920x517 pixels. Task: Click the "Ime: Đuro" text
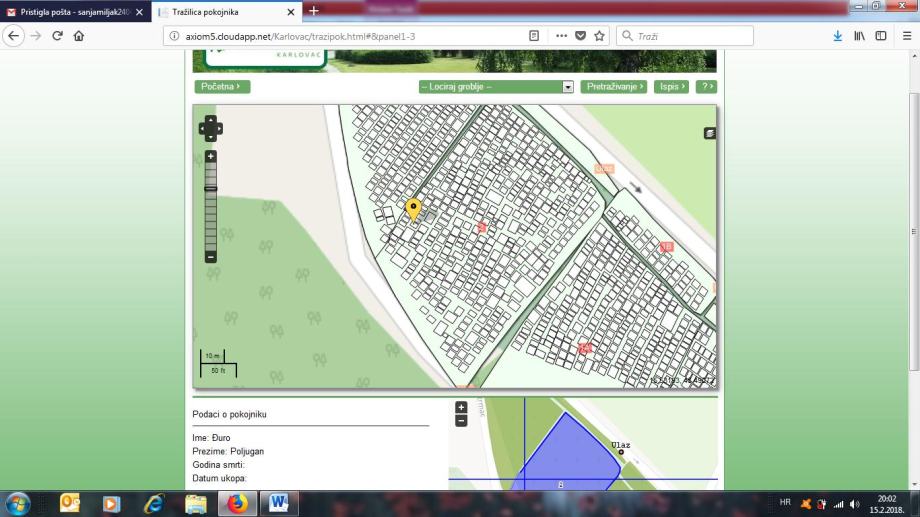coord(211,438)
